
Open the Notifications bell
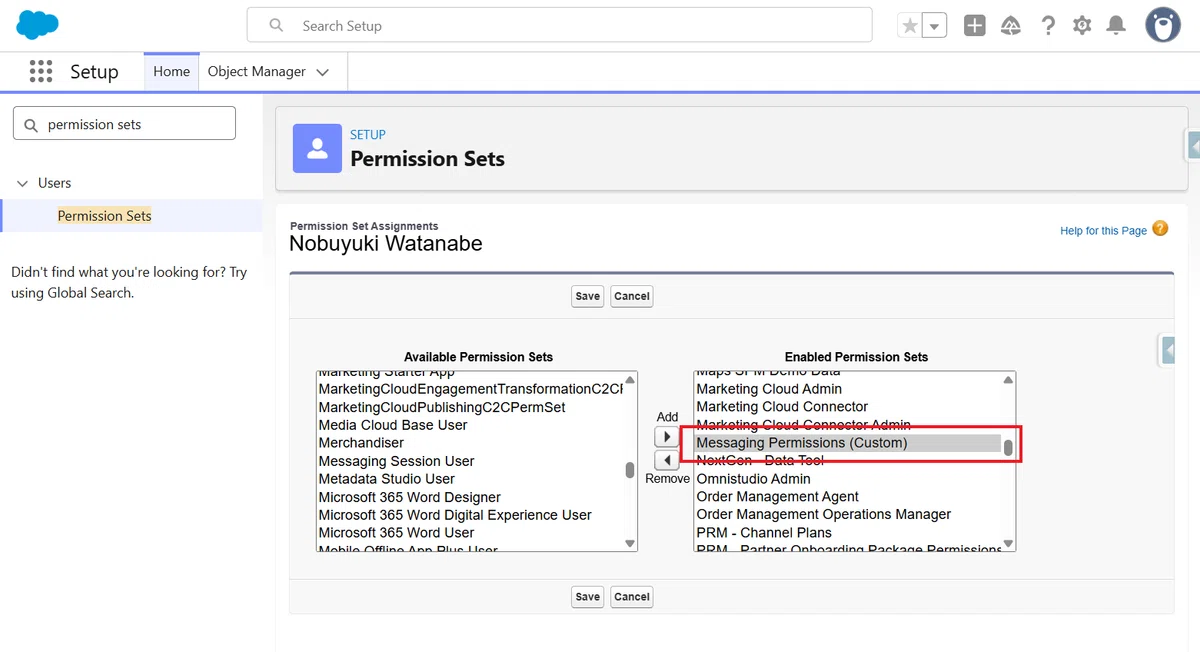(x=1116, y=26)
